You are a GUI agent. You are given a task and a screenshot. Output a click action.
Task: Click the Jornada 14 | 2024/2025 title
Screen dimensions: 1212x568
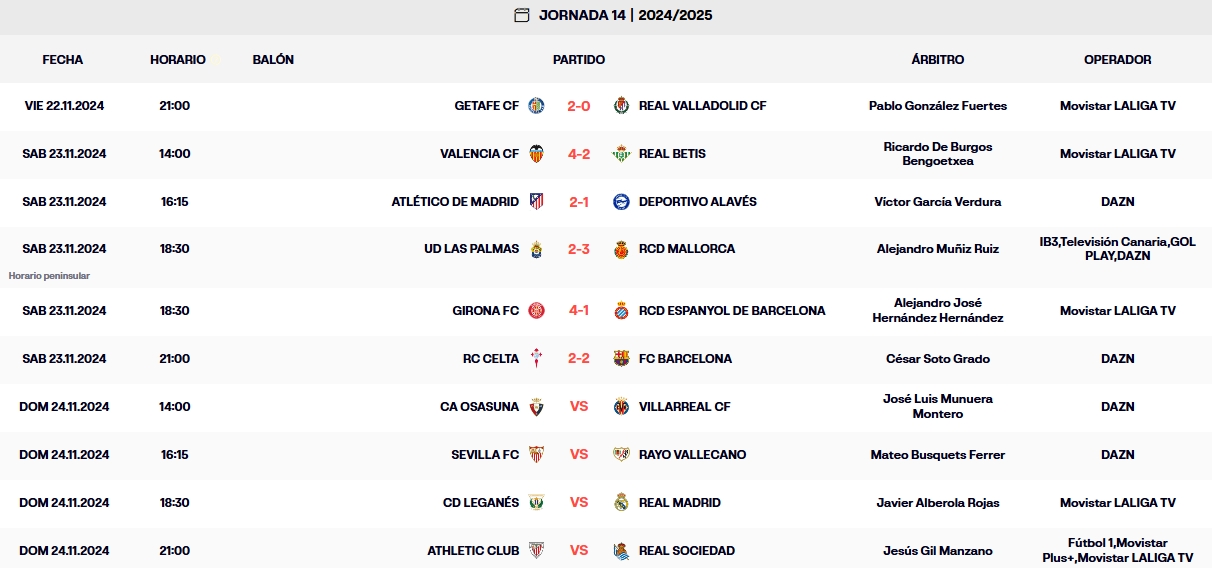pyautogui.click(x=625, y=15)
